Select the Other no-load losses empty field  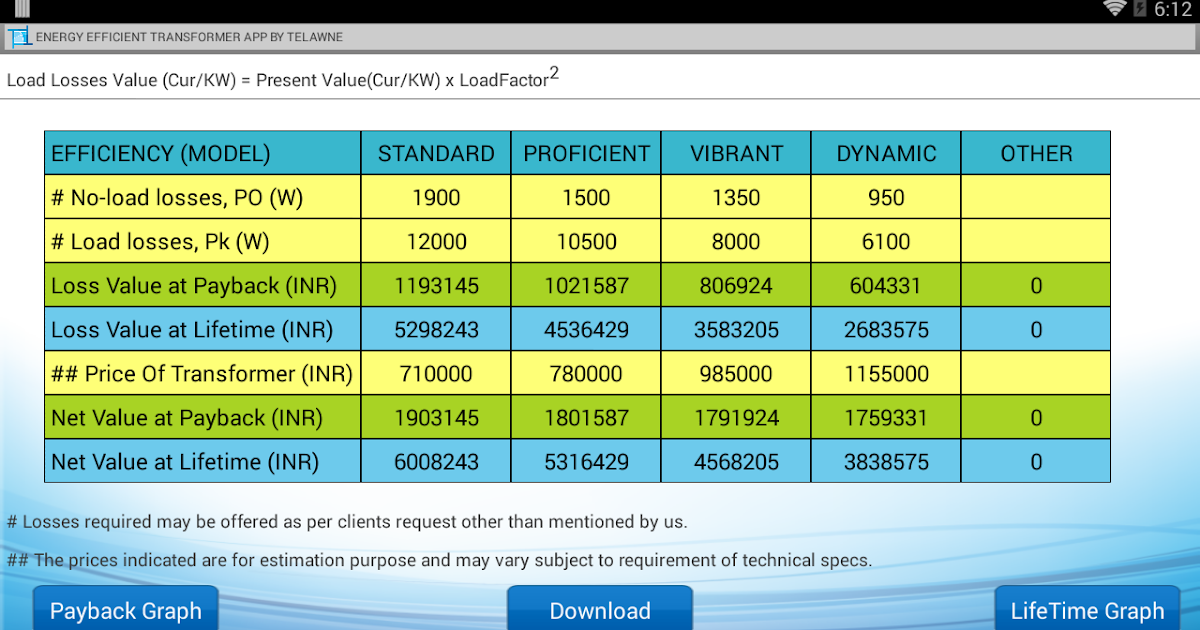[x=1036, y=198]
